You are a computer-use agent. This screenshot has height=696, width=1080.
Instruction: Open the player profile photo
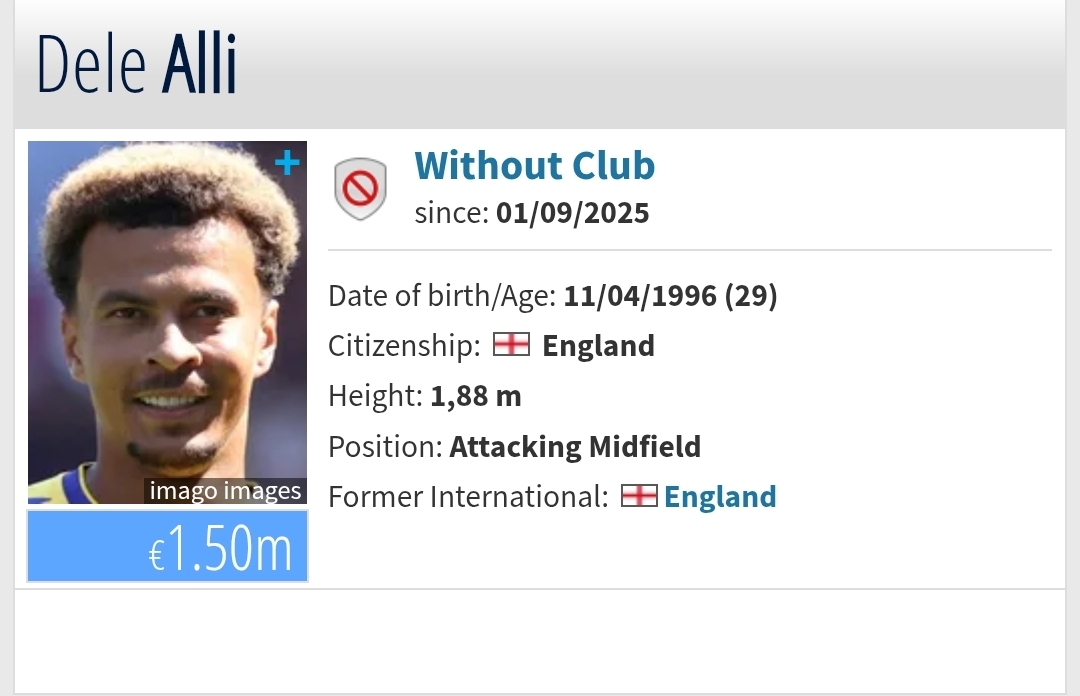167,320
